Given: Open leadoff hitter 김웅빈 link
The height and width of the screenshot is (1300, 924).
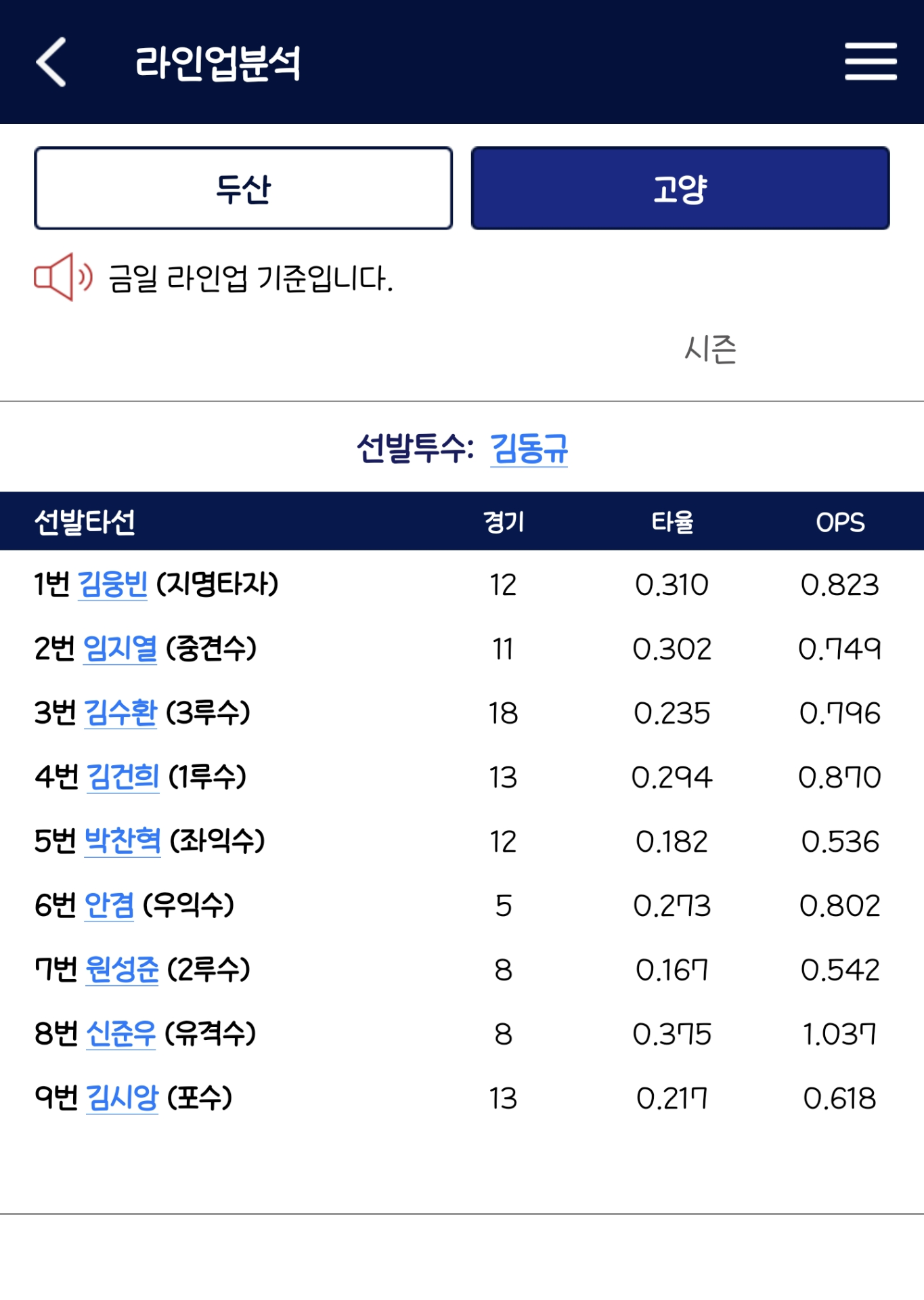Looking at the screenshot, I should click(x=113, y=584).
